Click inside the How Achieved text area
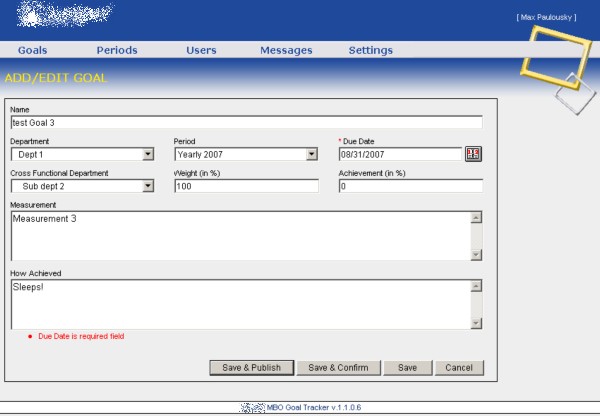600x416 pixels. point(241,304)
